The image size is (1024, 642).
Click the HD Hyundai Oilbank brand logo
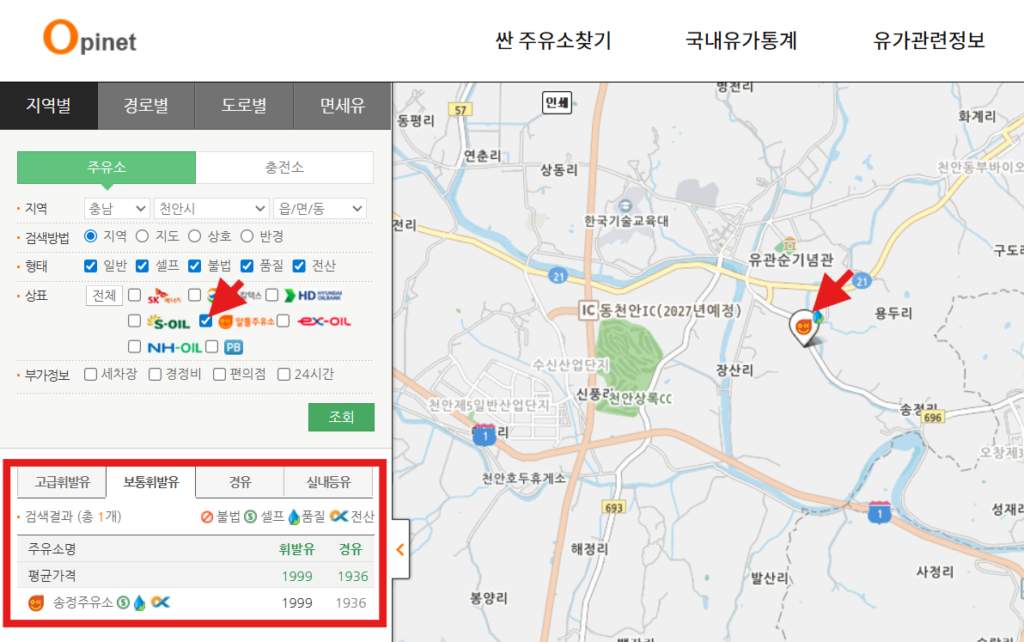(x=312, y=296)
